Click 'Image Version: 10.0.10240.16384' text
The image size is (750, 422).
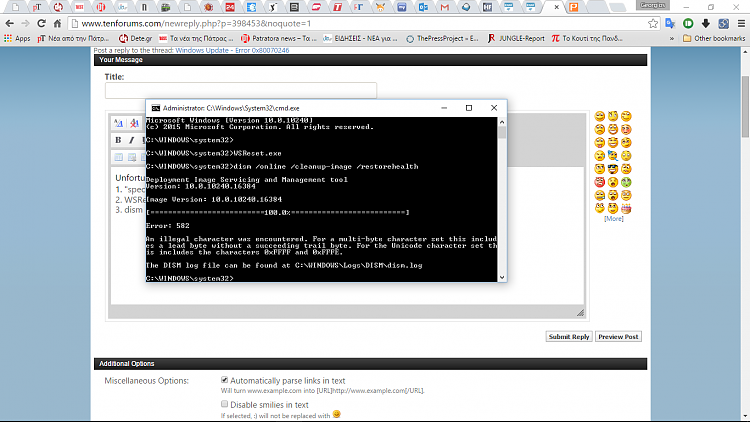coord(214,199)
